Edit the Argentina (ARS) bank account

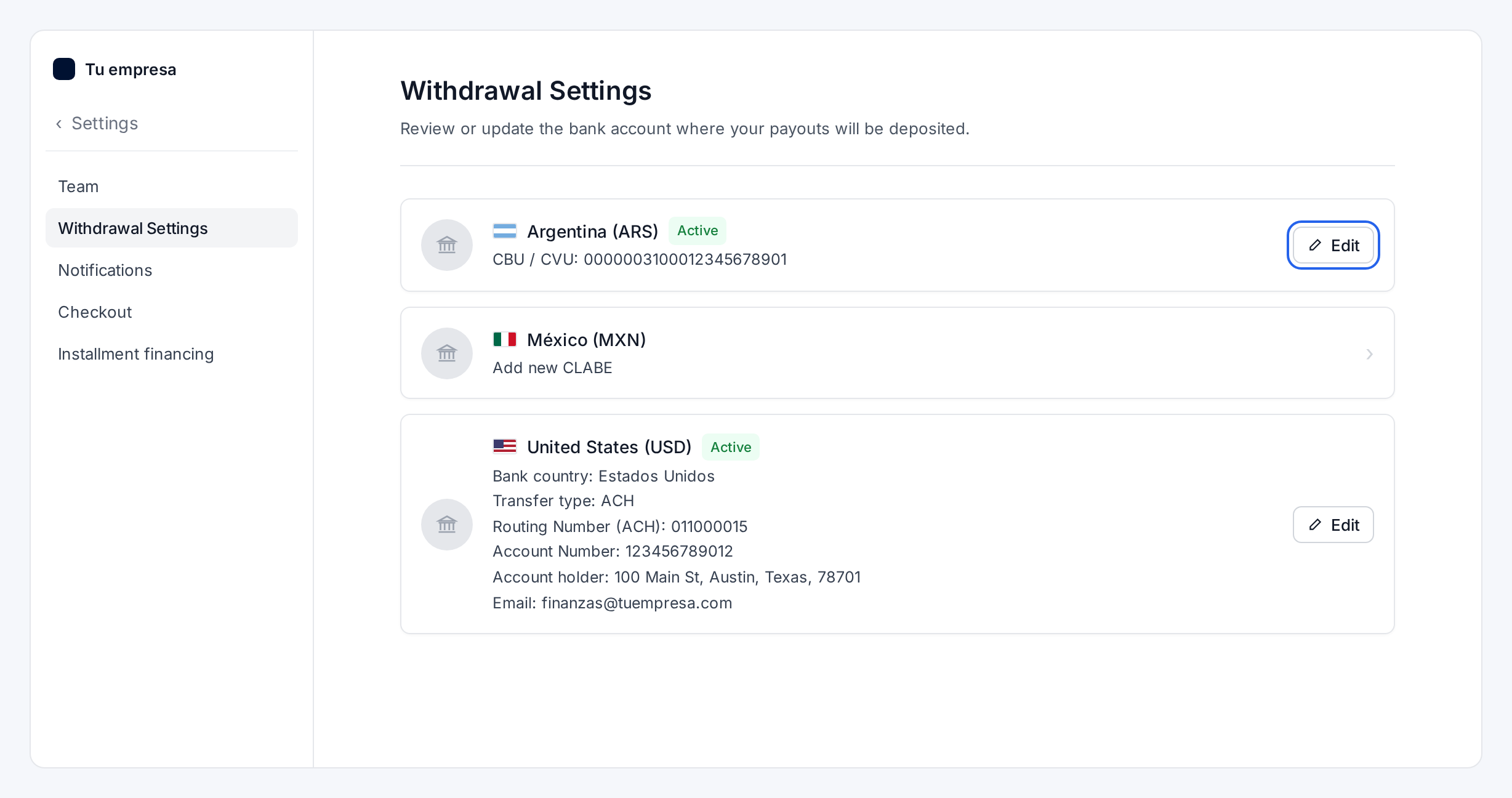click(x=1333, y=245)
